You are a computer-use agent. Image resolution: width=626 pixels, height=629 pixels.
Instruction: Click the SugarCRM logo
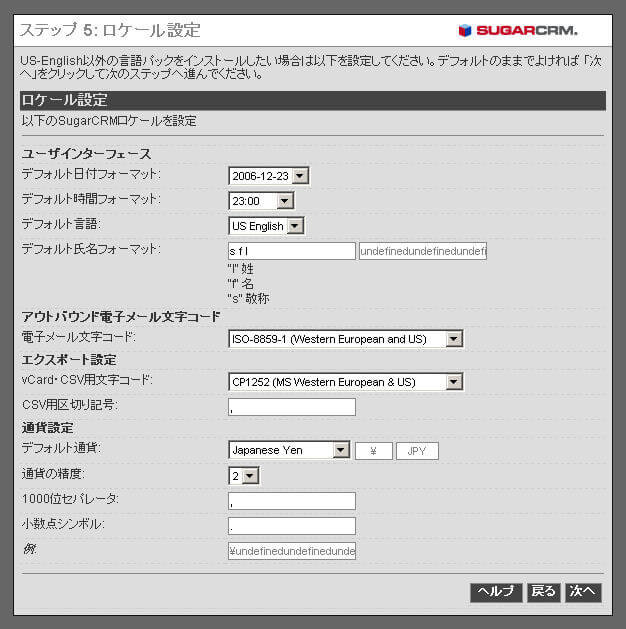517,30
